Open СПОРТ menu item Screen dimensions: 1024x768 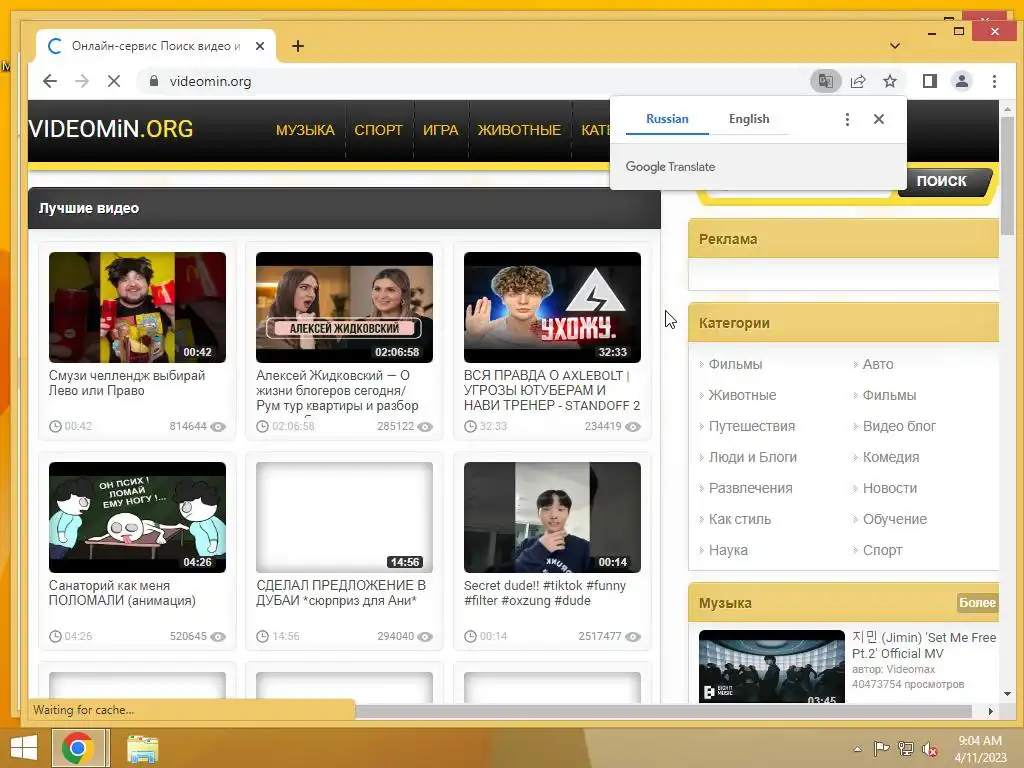pos(378,130)
